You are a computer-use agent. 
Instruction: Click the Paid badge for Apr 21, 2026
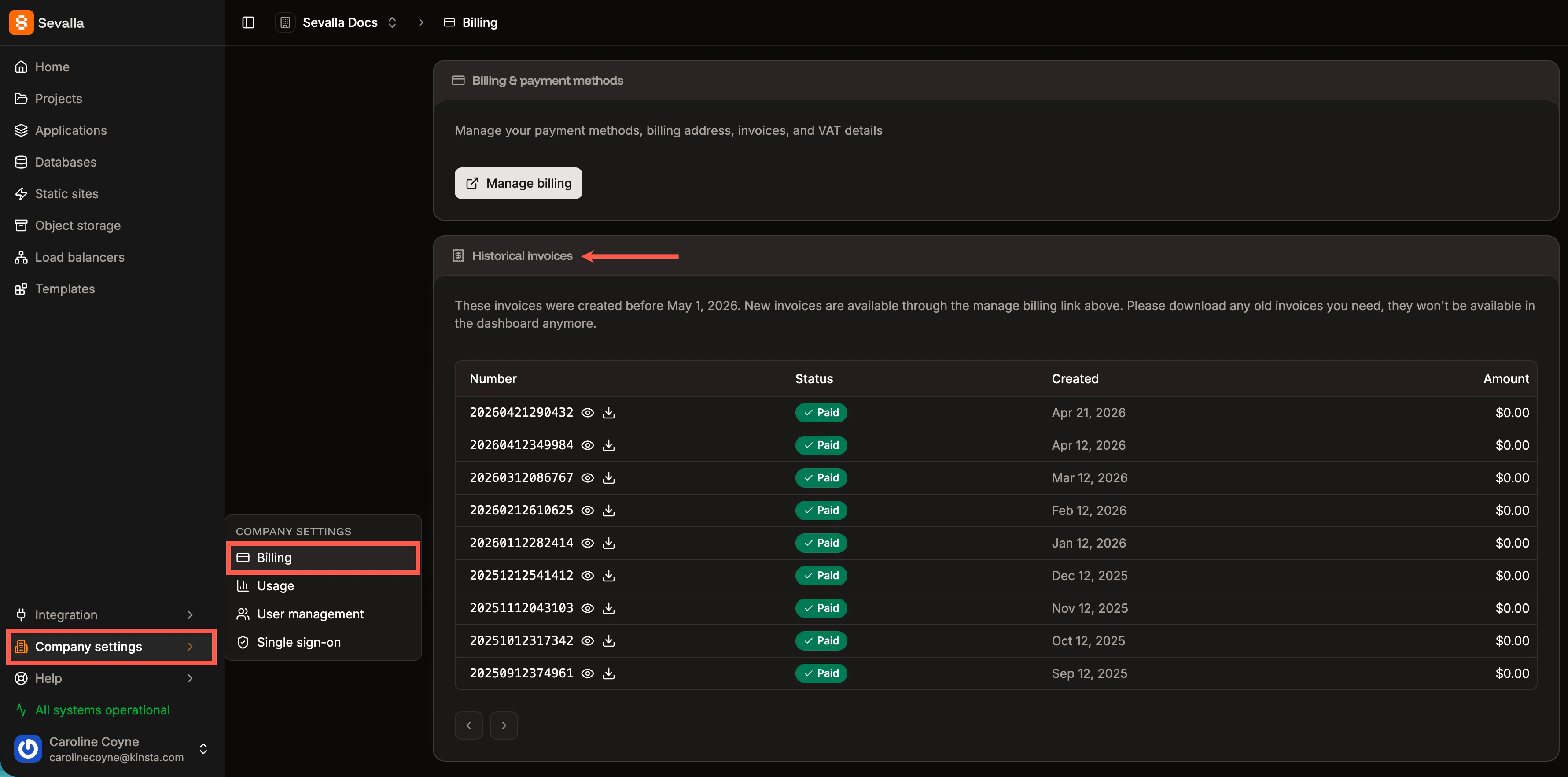(821, 413)
